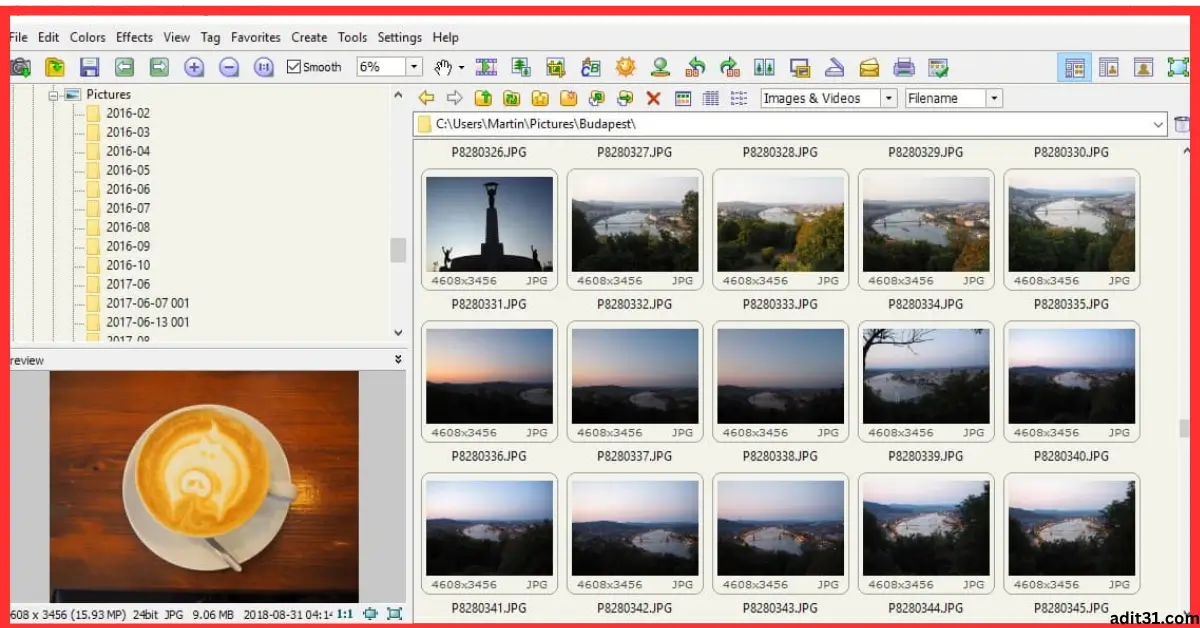
Task: Select the hand cursor tool icon
Action: click(443, 67)
